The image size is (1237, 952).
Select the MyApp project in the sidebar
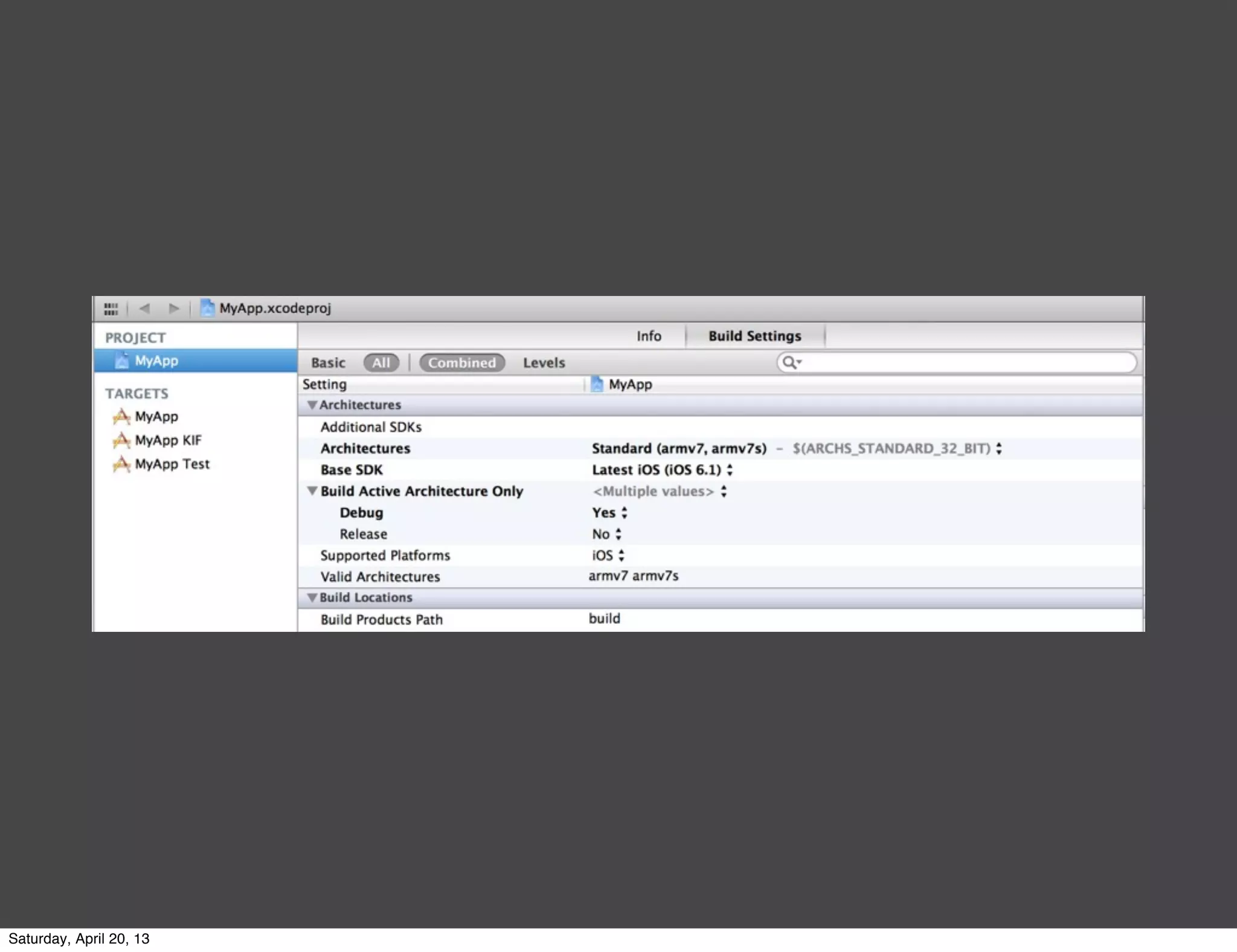pyautogui.click(x=156, y=361)
